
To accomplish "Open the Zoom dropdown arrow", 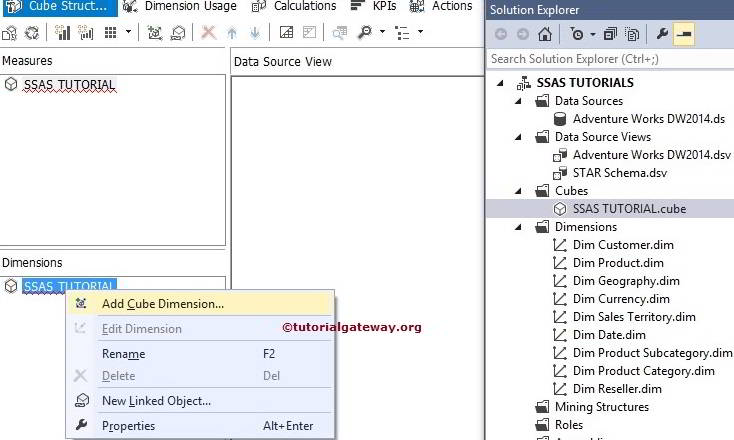I will click(382, 32).
